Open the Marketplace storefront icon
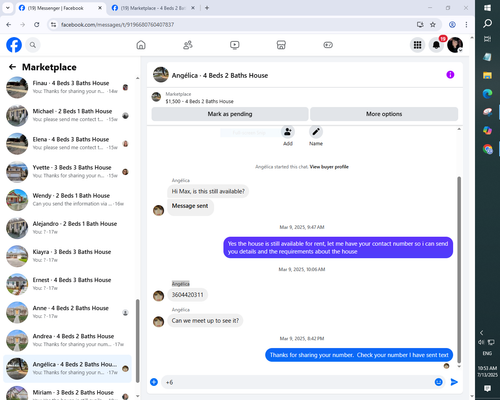Viewport: 500px width, 400px height. tap(281, 45)
